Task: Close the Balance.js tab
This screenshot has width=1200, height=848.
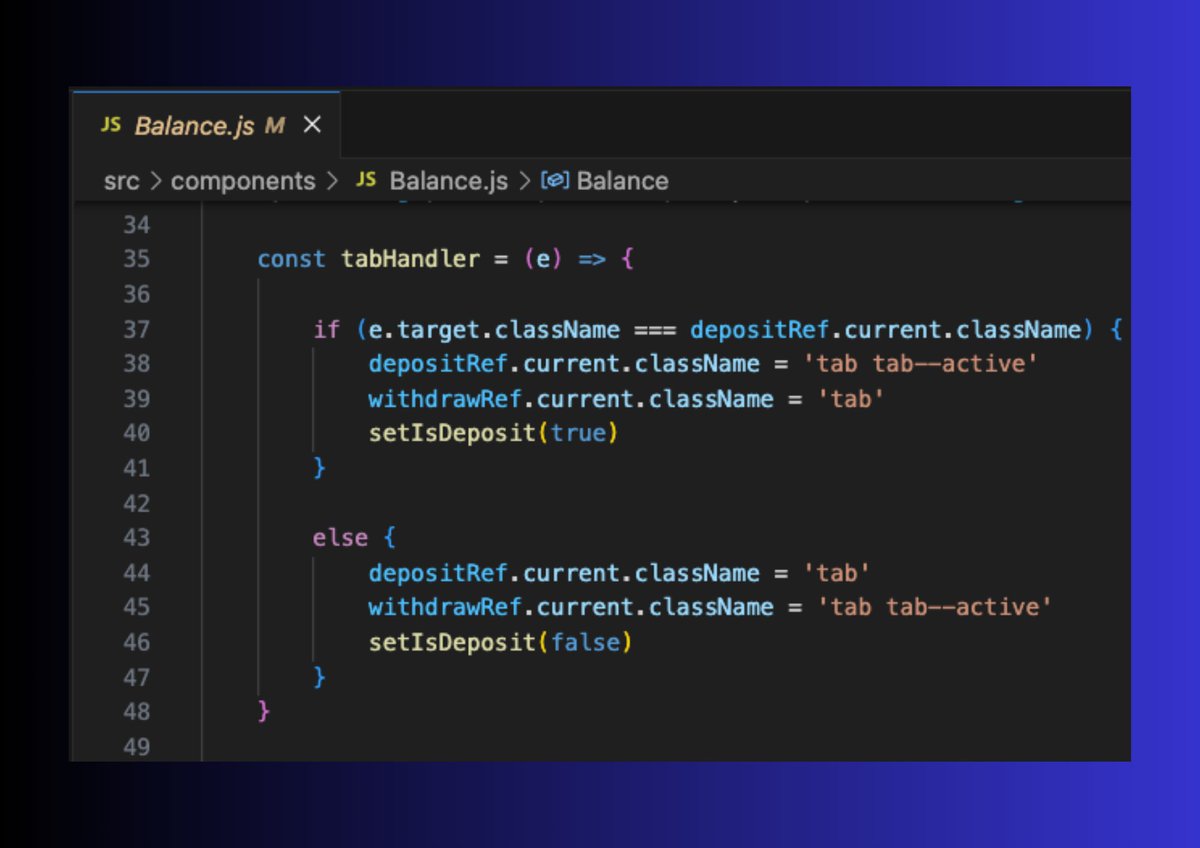Action: click(x=312, y=125)
